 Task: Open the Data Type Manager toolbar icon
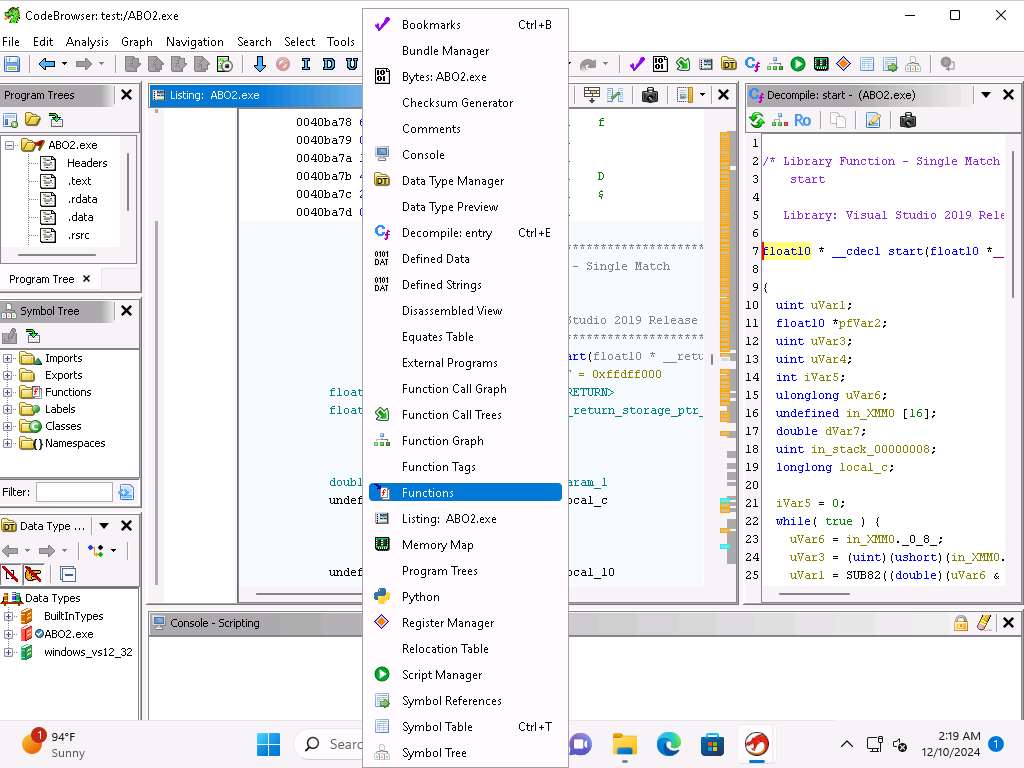tap(729, 64)
